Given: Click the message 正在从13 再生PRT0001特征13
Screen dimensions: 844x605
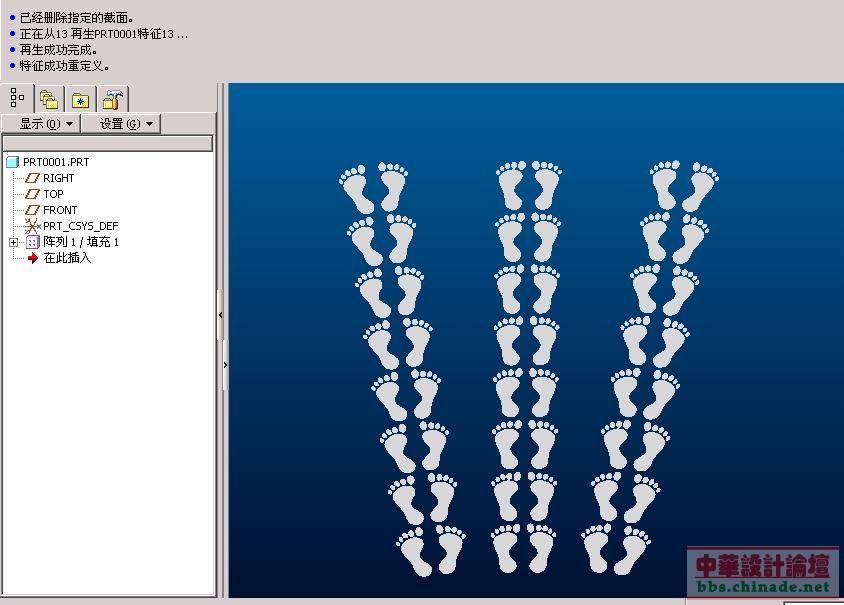Looking at the screenshot, I should [x=103, y=34].
